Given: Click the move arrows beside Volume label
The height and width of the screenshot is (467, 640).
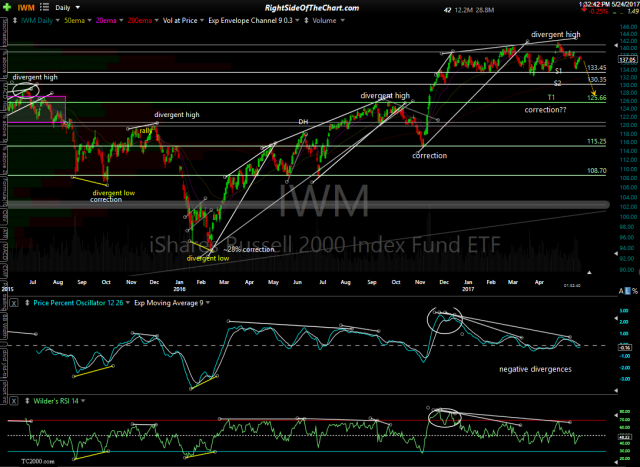Looking at the screenshot, I should (x=307, y=20).
